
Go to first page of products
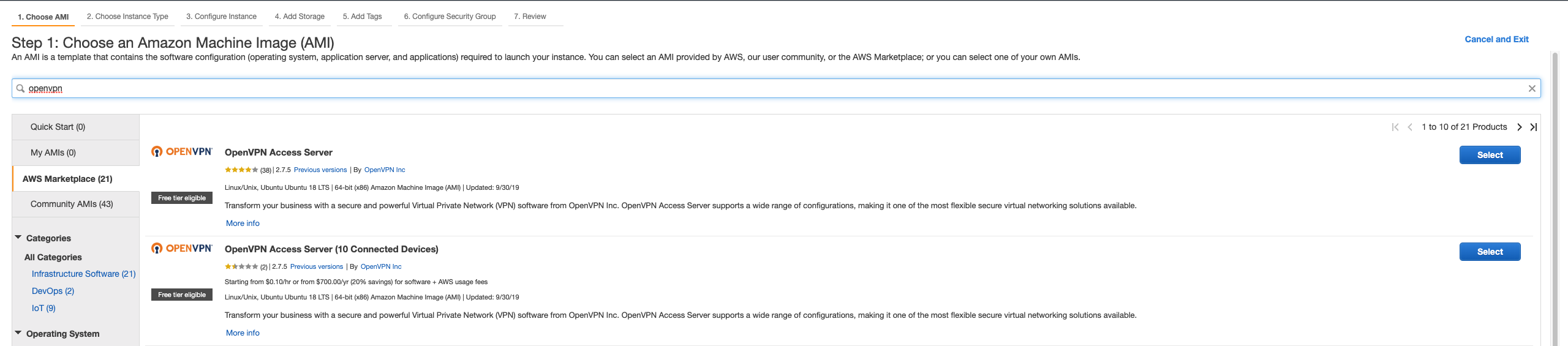1395,127
